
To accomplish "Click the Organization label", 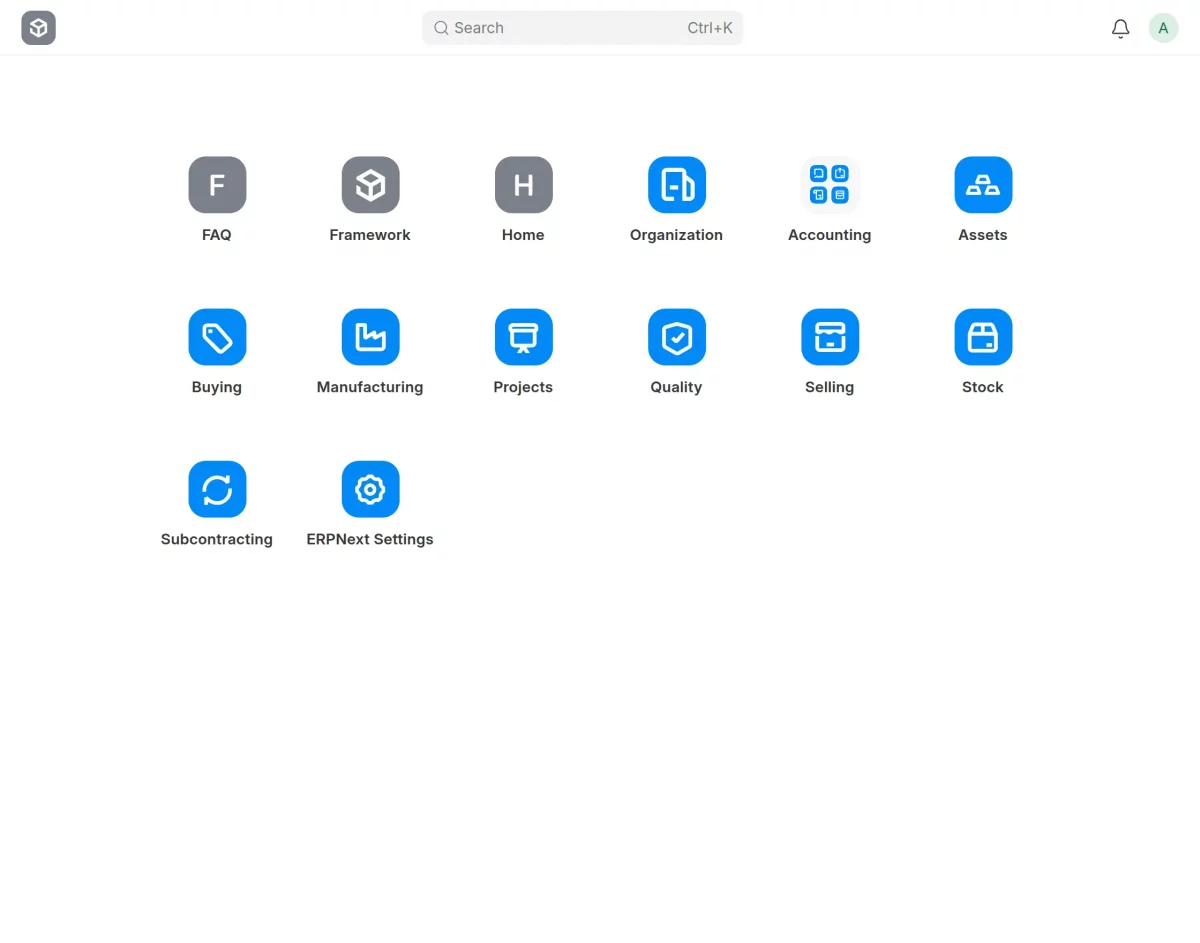I will tap(676, 235).
